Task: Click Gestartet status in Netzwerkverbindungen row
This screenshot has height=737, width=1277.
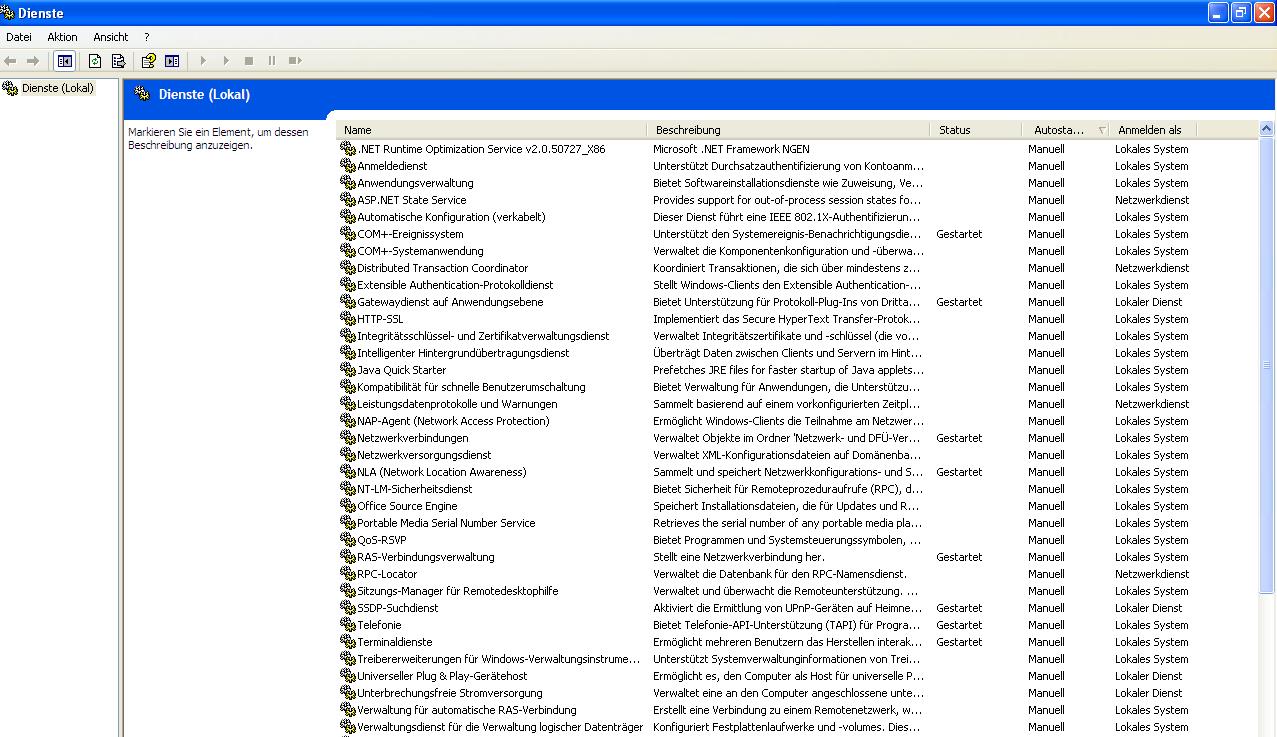Action: pyautogui.click(x=959, y=438)
